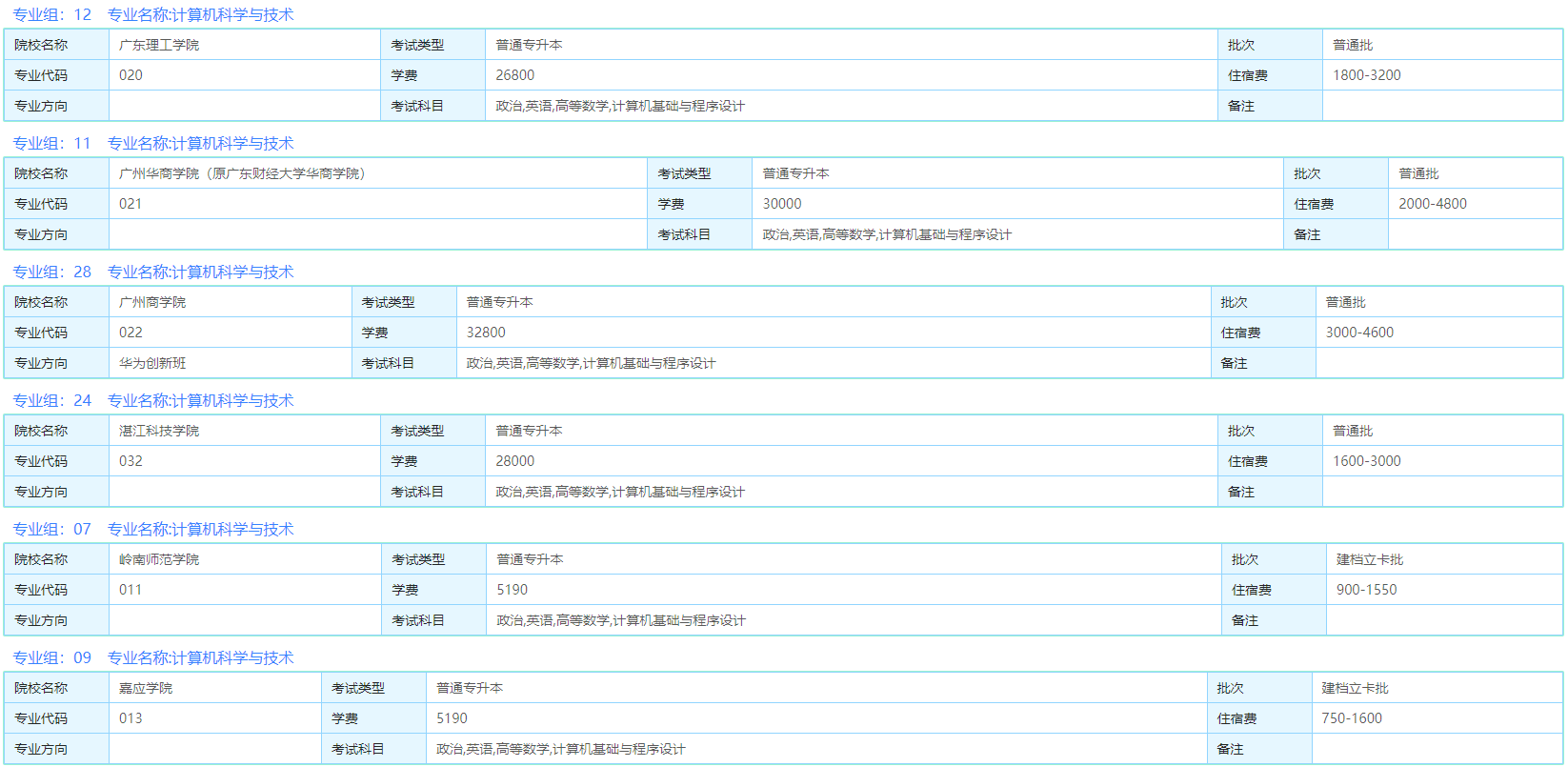The image size is (1568, 767).
Task: Click the major code 011
Action: tap(131, 590)
